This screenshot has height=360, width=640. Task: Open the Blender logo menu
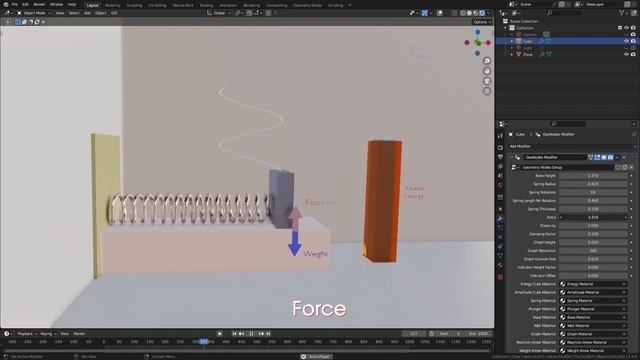tap(6, 4)
